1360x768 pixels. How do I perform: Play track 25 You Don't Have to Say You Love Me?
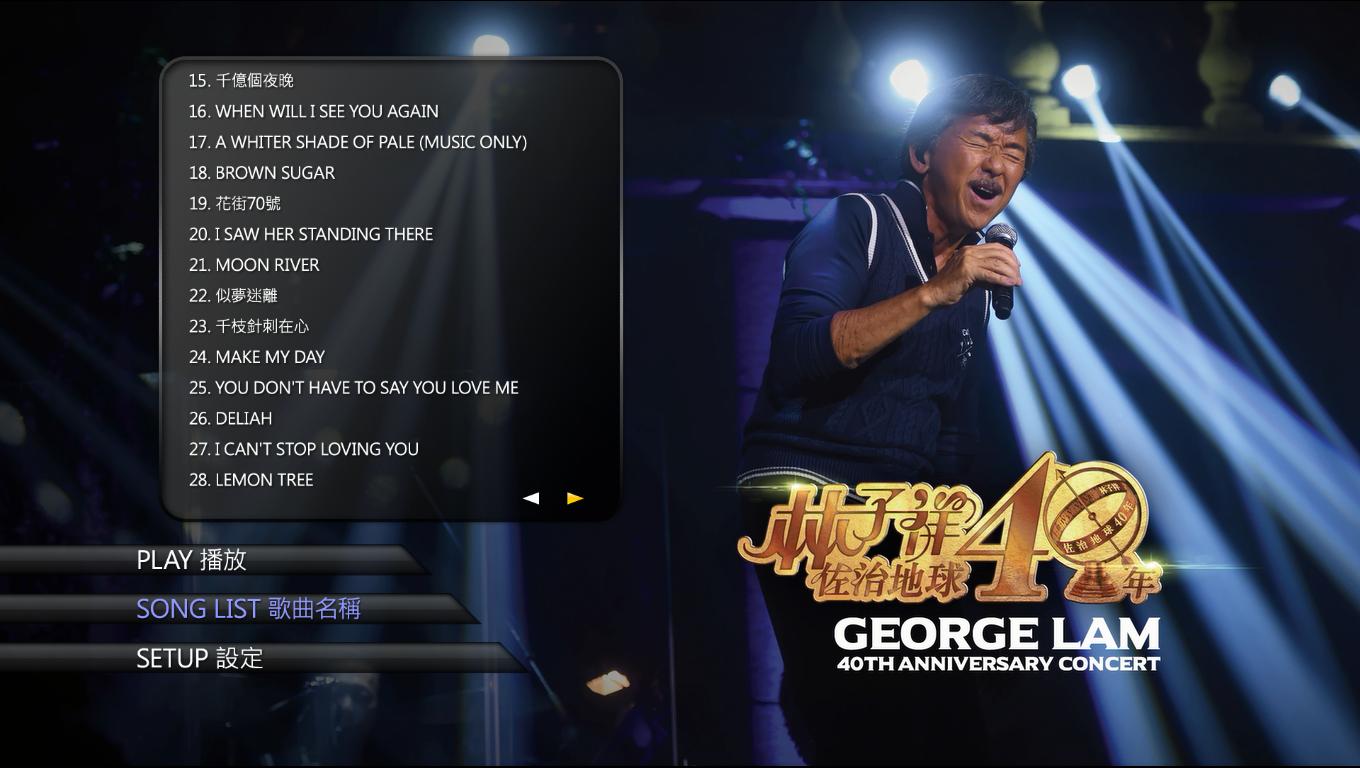[x=354, y=388]
